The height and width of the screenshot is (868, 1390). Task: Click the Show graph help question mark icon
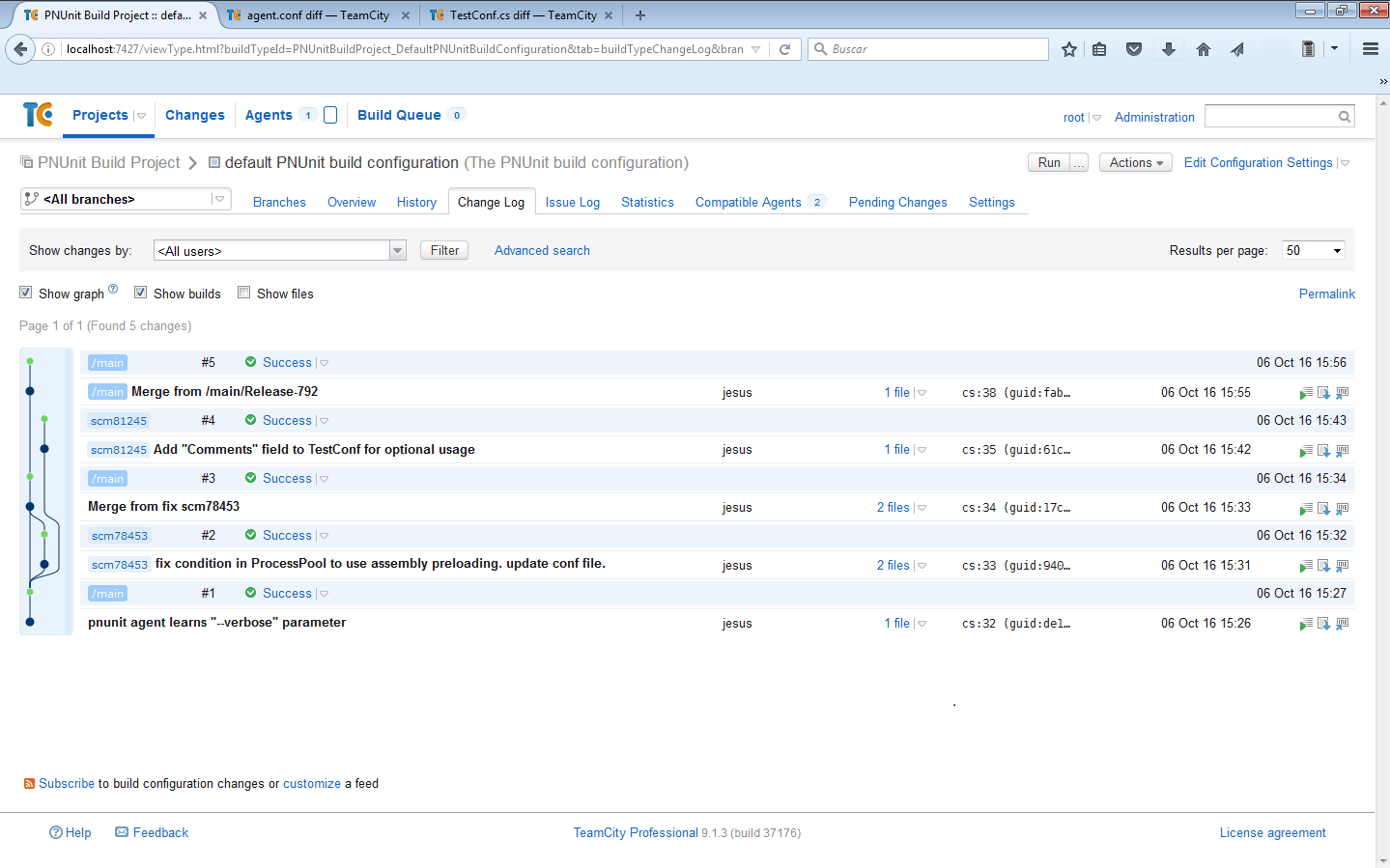coord(113,289)
